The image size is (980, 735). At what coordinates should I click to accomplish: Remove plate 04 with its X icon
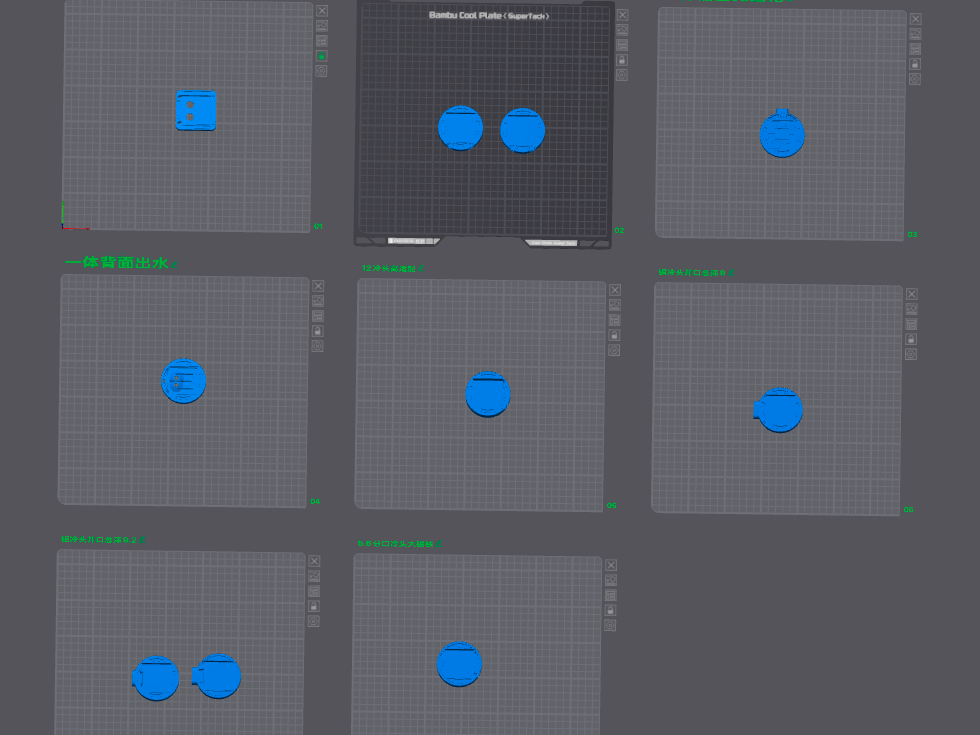click(318, 286)
